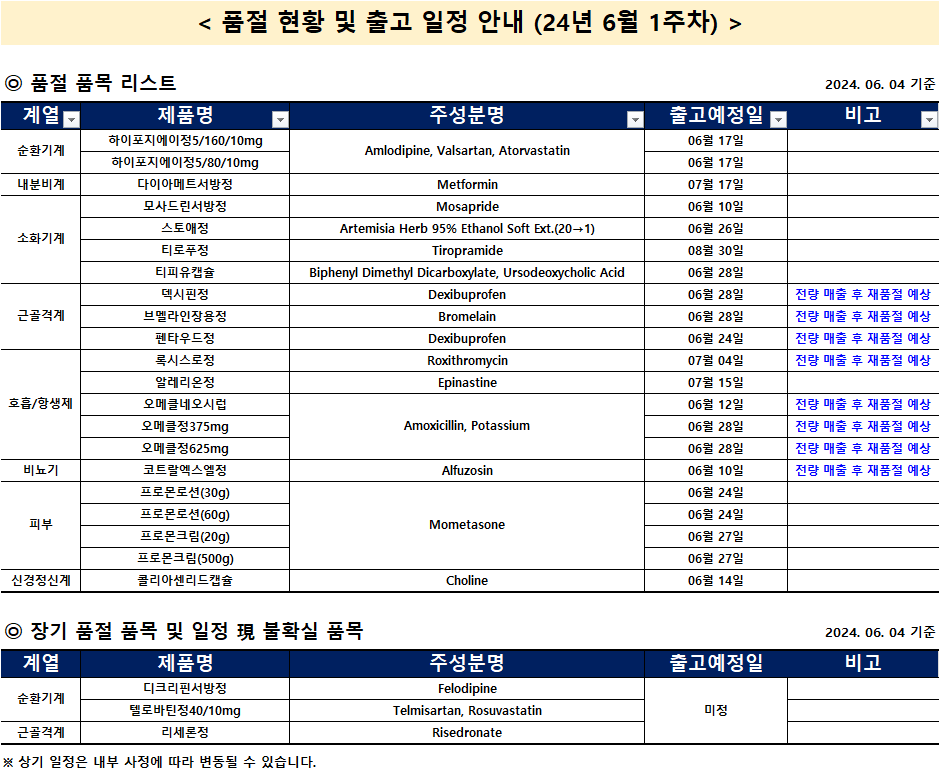Click the 다이아메트서방정 product cell
This screenshot has height=774, width=939.
click(185, 185)
